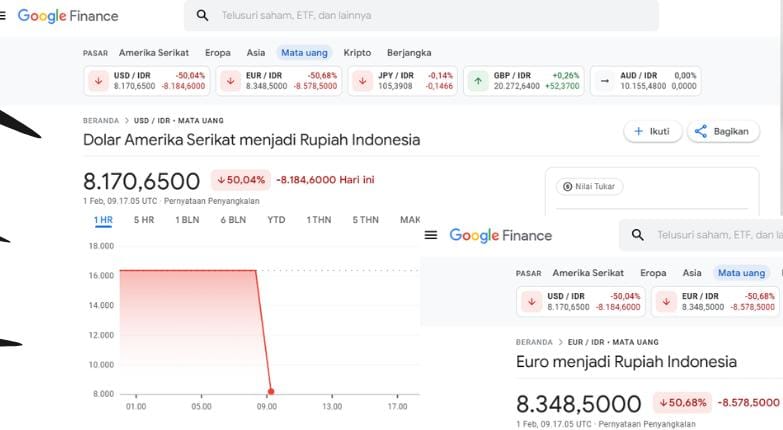Screen dimensions: 783x430
Task: Click the search magnifier icon in top bar
Action: 202,15
